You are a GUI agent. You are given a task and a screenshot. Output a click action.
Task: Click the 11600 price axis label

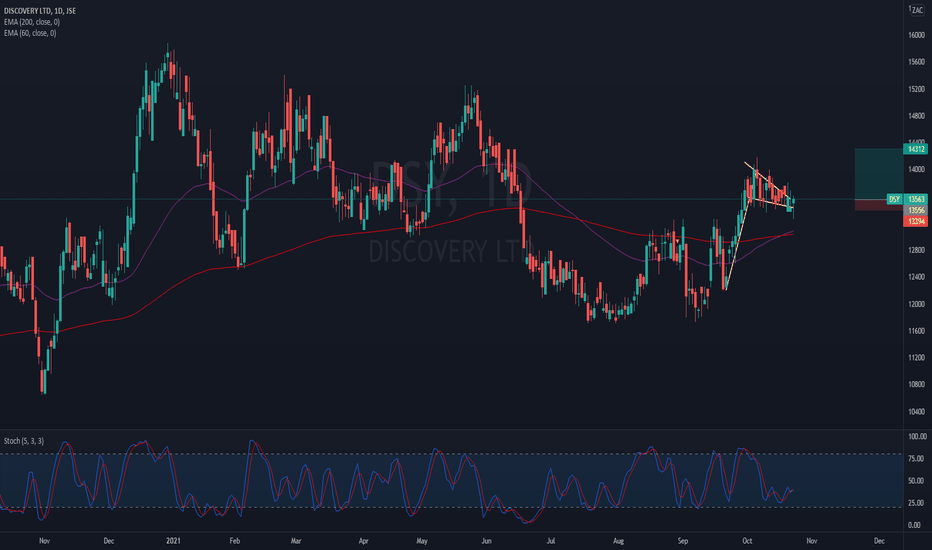click(917, 331)
